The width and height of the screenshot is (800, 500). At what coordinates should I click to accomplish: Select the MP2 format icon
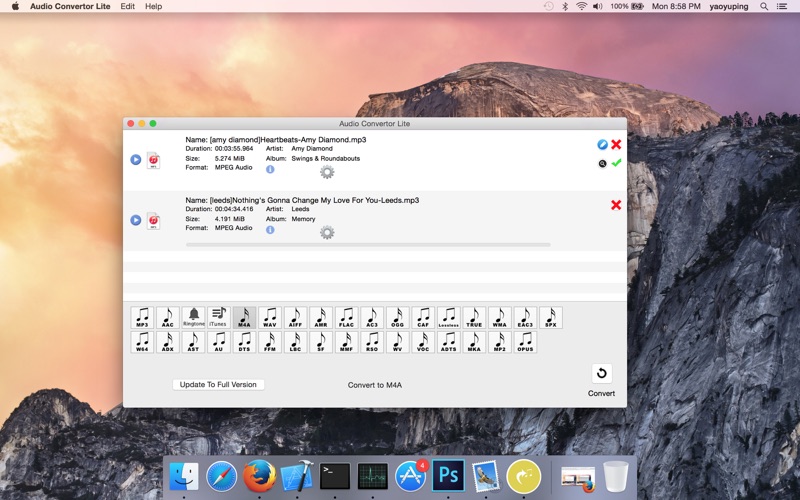pyautogui.click(x=499, y=342)
